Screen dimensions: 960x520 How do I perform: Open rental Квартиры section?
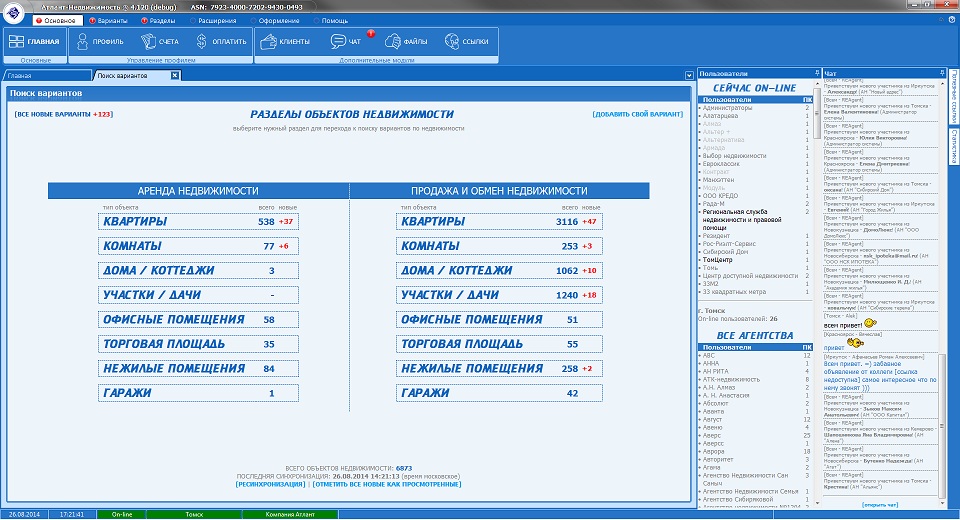[198, 221]
